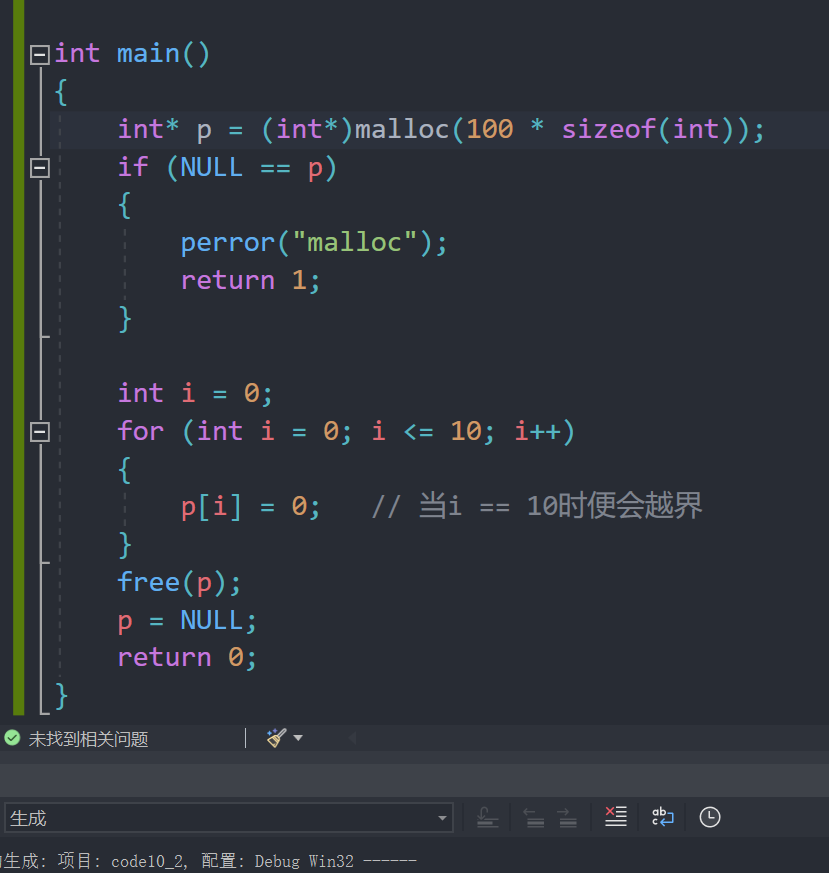
Task: Expand the code cleanup dropdown arrow
Action: point(298,738)
